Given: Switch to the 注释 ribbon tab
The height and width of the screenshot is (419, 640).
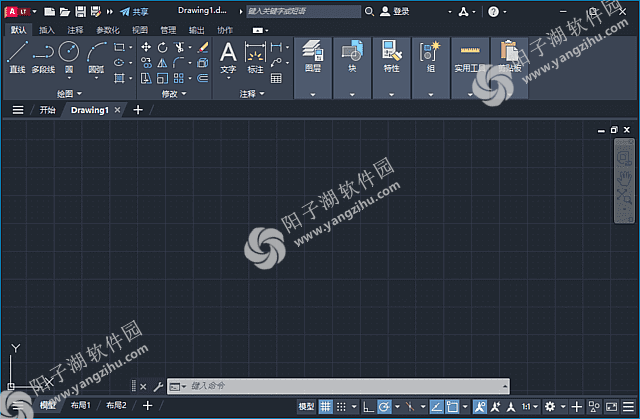Looking at the screenshot, I should coord(75,30).
